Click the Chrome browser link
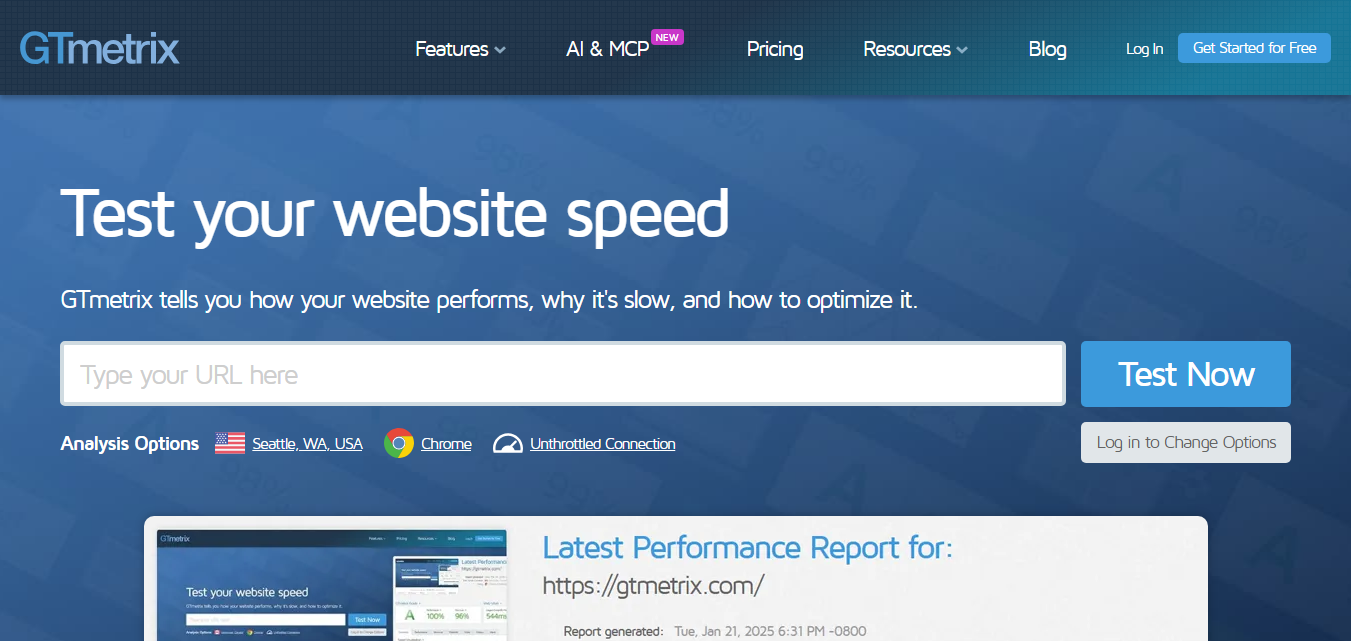The width and height of the screenshot is (1351, 641). [446, 443]
